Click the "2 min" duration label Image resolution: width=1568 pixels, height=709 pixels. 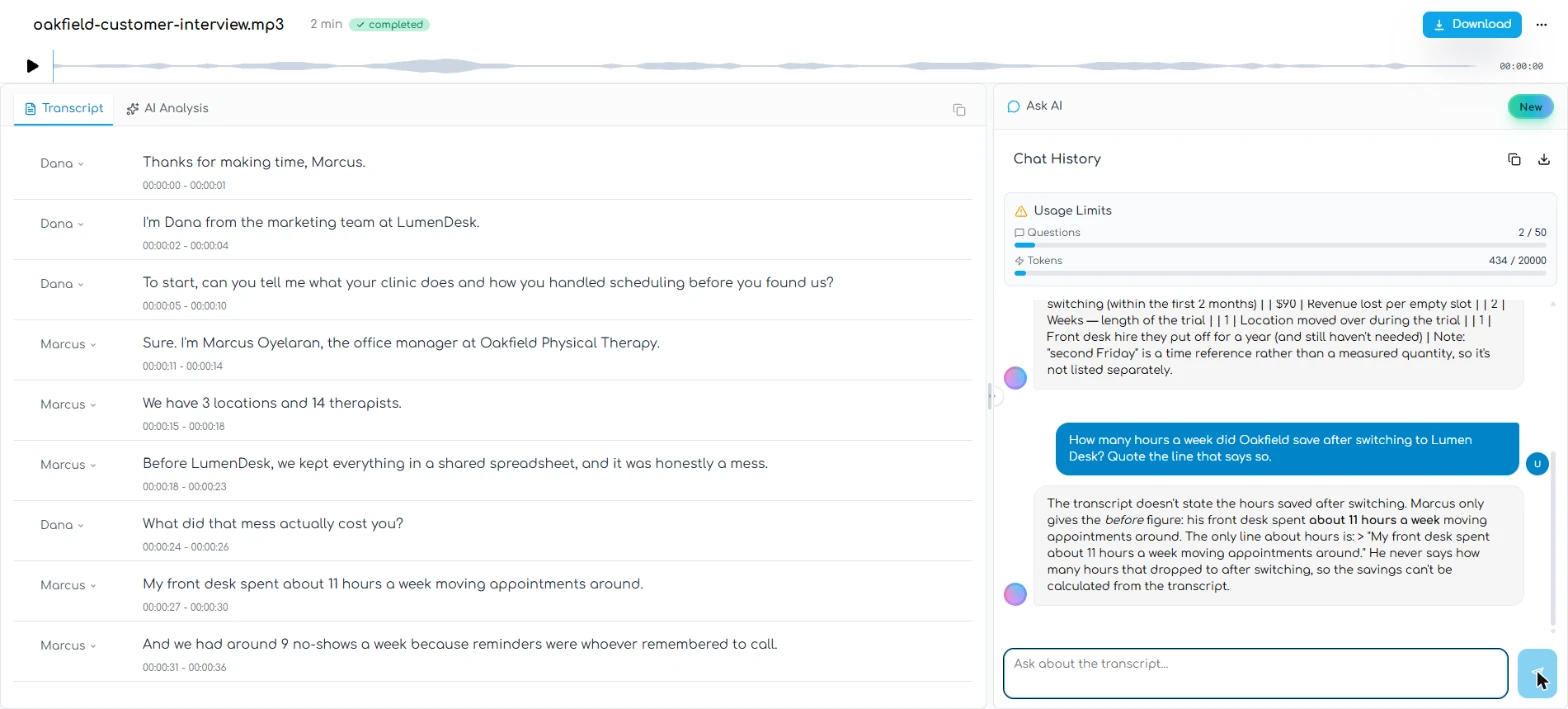[326, 24]
